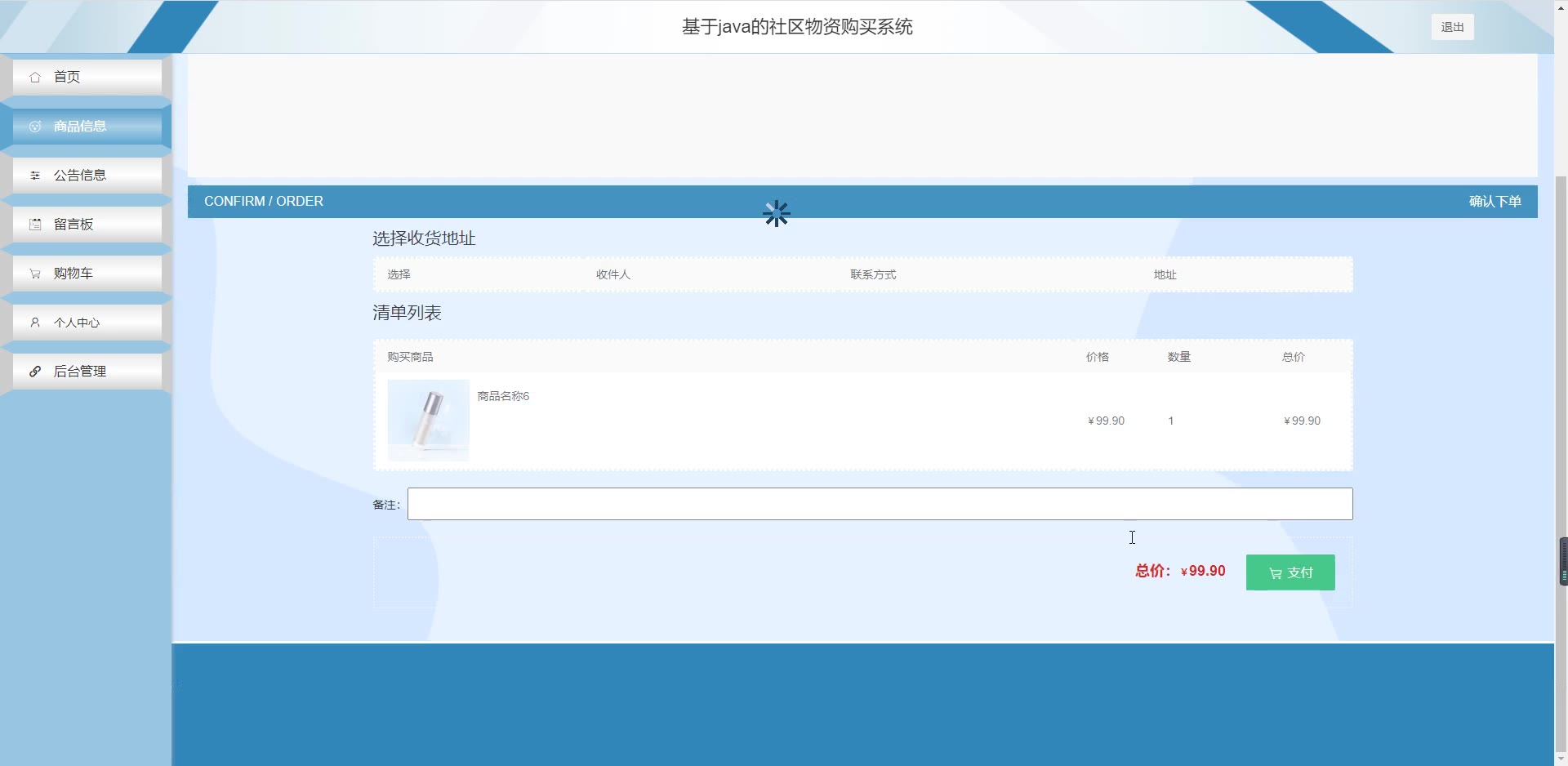The image size is (1568, 766).
Task: Click the person icon beside 个人中心
Action: (x=35, y=323)
